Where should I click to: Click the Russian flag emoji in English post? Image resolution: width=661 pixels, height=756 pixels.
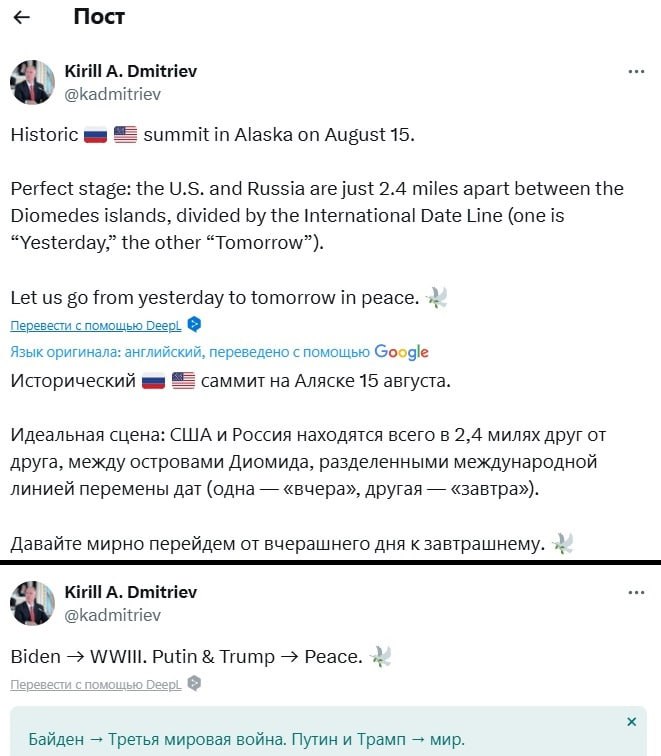(x=95, y=135)
